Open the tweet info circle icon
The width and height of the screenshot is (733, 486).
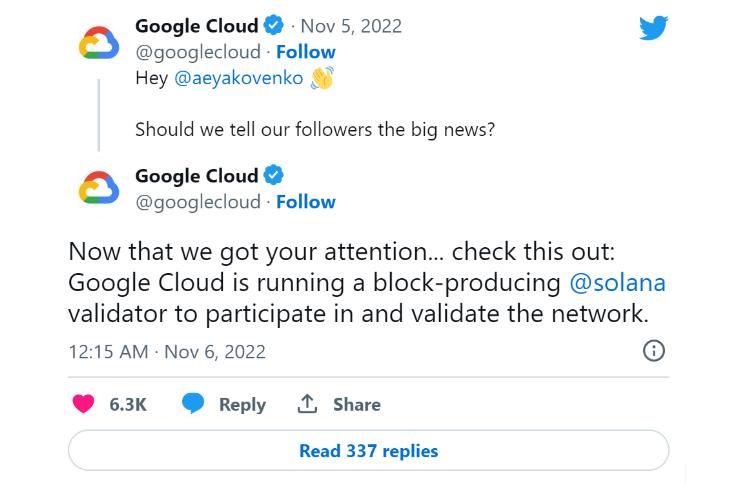(654, 350)
